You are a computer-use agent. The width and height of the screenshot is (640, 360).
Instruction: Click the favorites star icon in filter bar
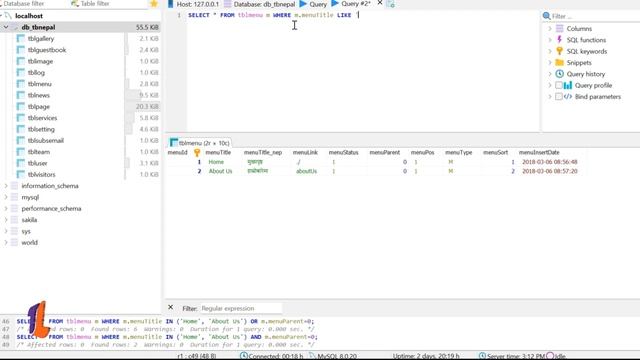[x=154, y=4]
